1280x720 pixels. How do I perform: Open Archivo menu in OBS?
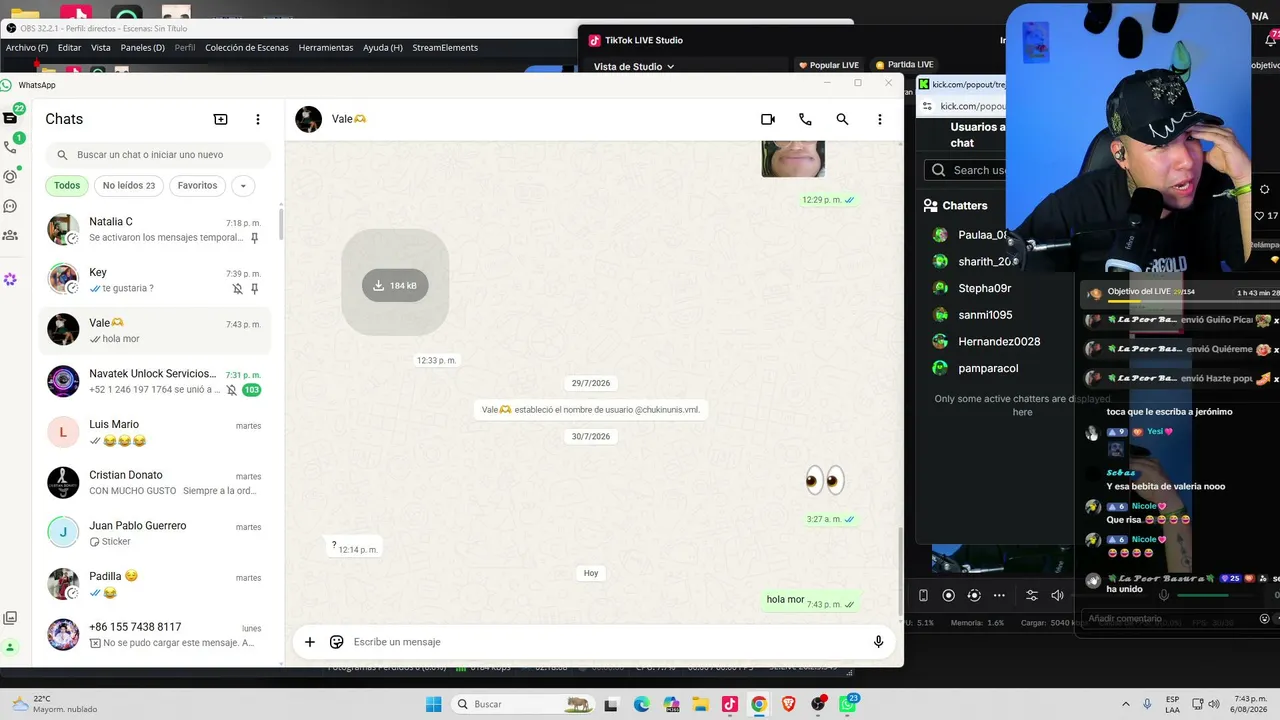tap(27, 48)
